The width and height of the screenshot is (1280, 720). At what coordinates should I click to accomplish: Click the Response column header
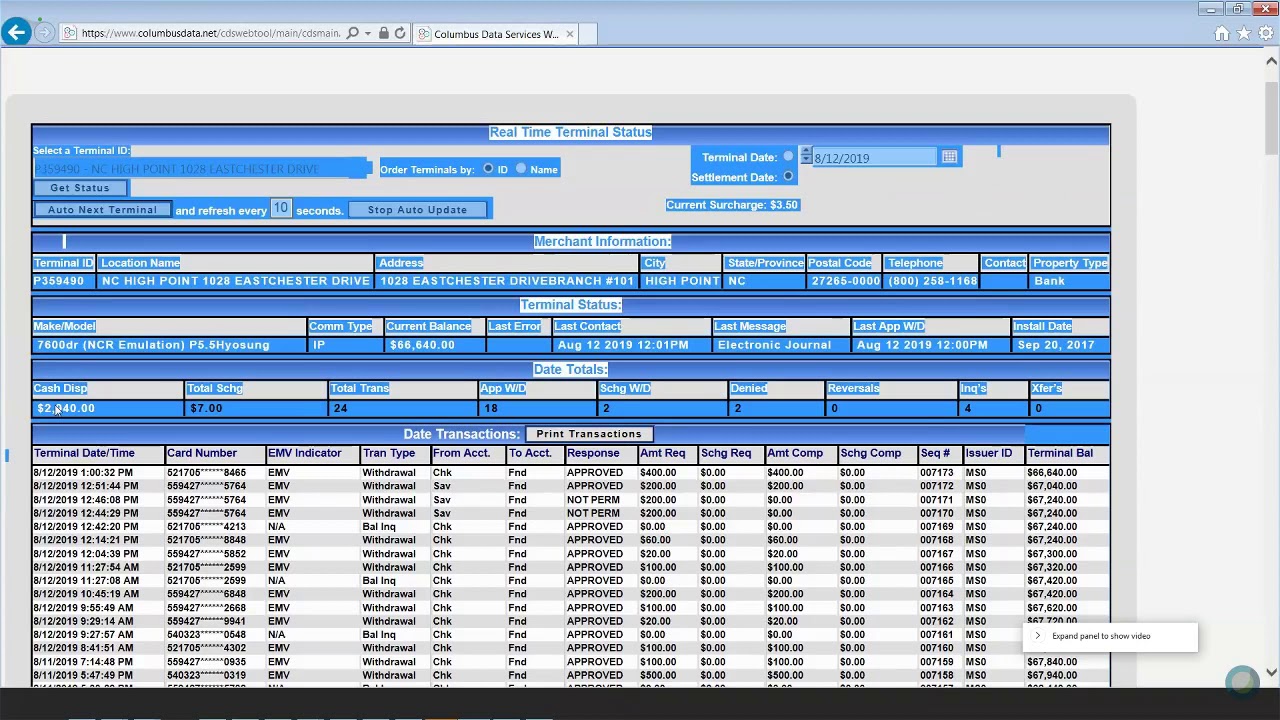[593, 453]
